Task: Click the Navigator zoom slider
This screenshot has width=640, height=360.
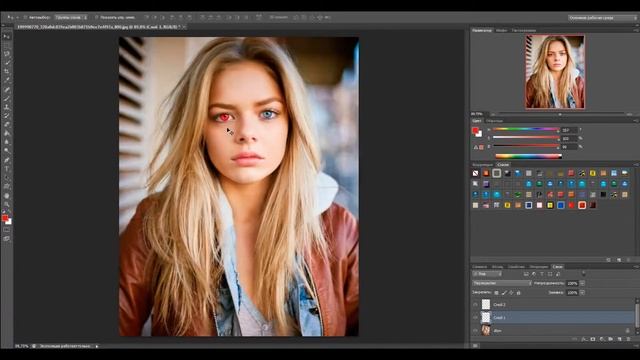Action: pyautogui.click(x=560, y=114)
